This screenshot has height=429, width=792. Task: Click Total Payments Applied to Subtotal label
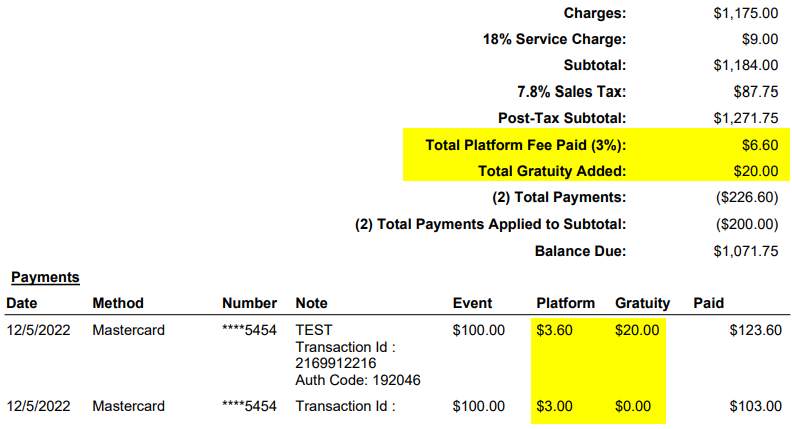[490, 224]
